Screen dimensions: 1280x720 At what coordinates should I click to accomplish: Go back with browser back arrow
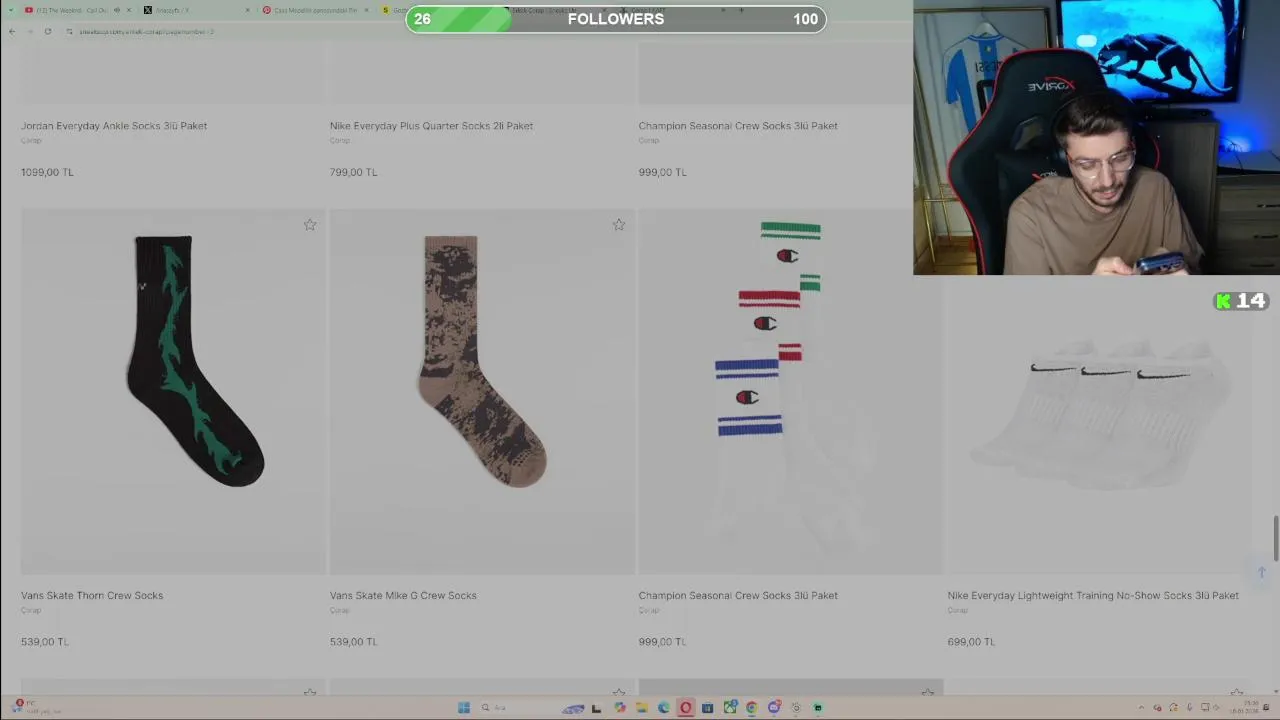[x=12, y=31]
